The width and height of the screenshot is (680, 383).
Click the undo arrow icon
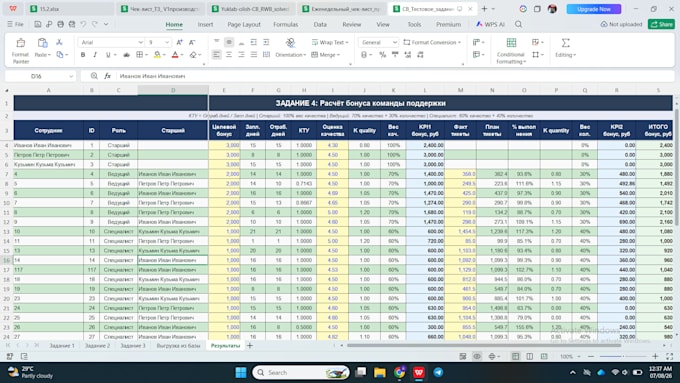tap(83, 24)
